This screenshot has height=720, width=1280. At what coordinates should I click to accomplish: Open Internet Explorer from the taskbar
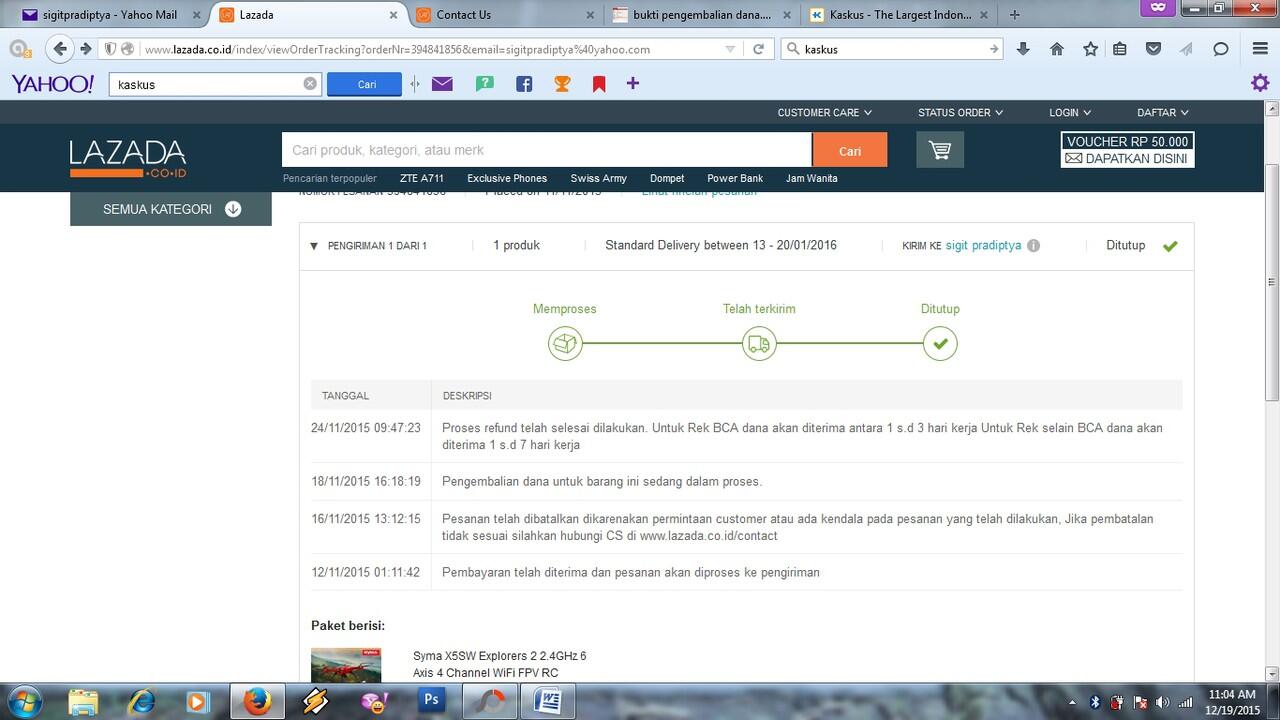point(141,701)
